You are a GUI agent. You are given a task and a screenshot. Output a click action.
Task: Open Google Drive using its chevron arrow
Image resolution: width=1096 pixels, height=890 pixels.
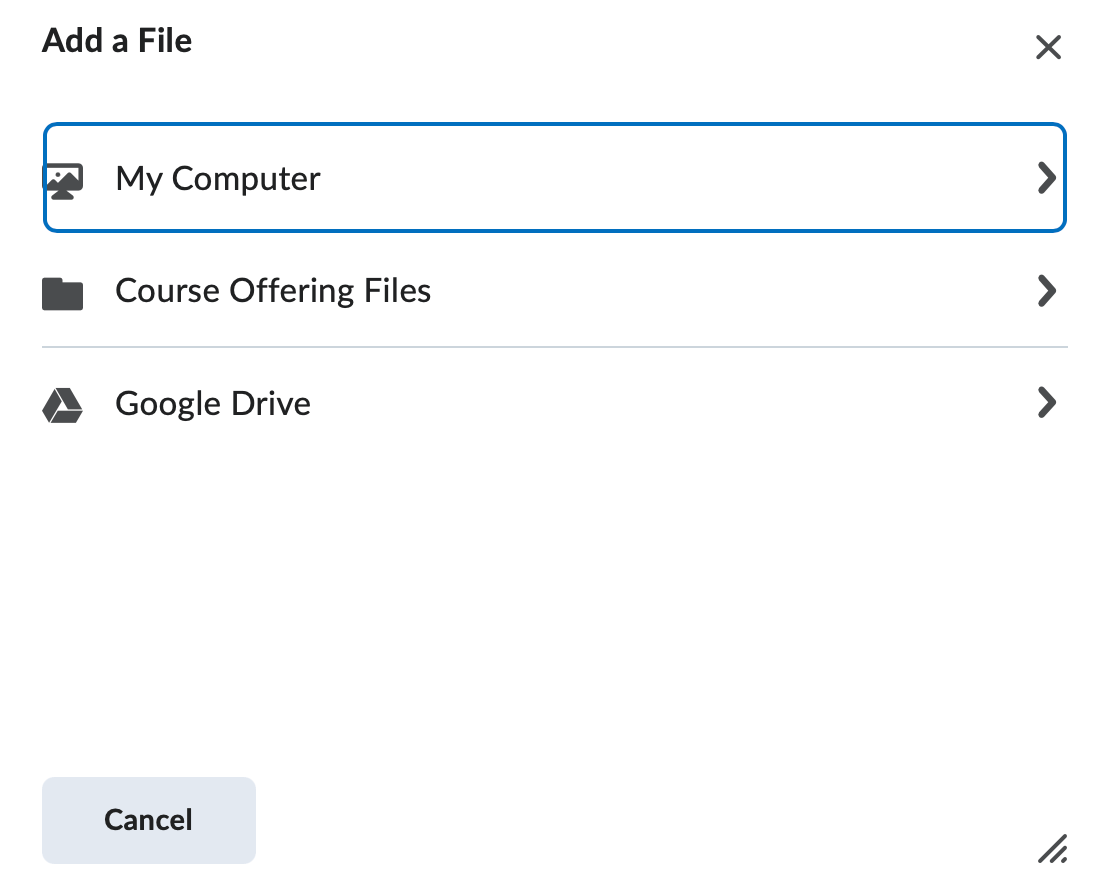pyautogui.click(x=1048, y=403)
